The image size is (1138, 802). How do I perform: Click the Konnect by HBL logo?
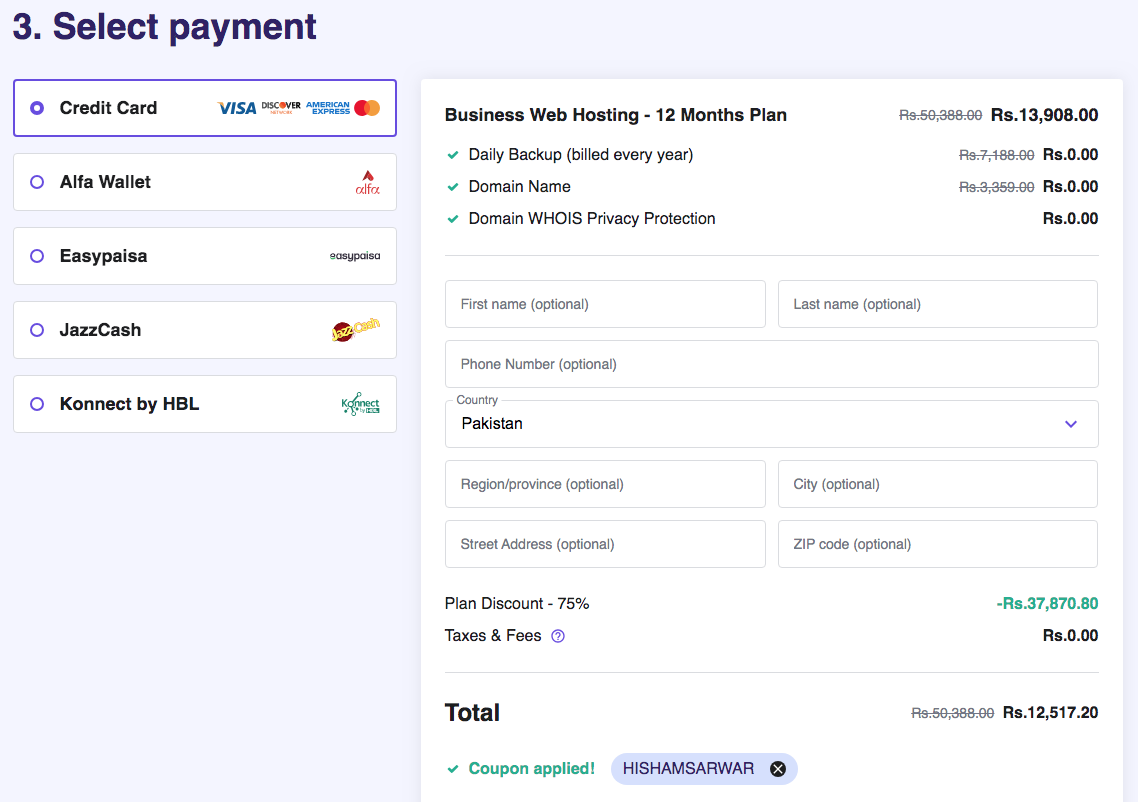(360, 404)
